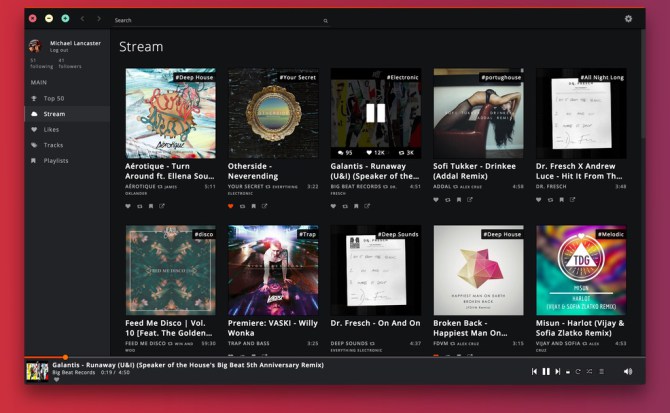This screenshot has height=413, width=670.
Task: Pause Galantis - Runaway on its artwork
Action: 376,113
